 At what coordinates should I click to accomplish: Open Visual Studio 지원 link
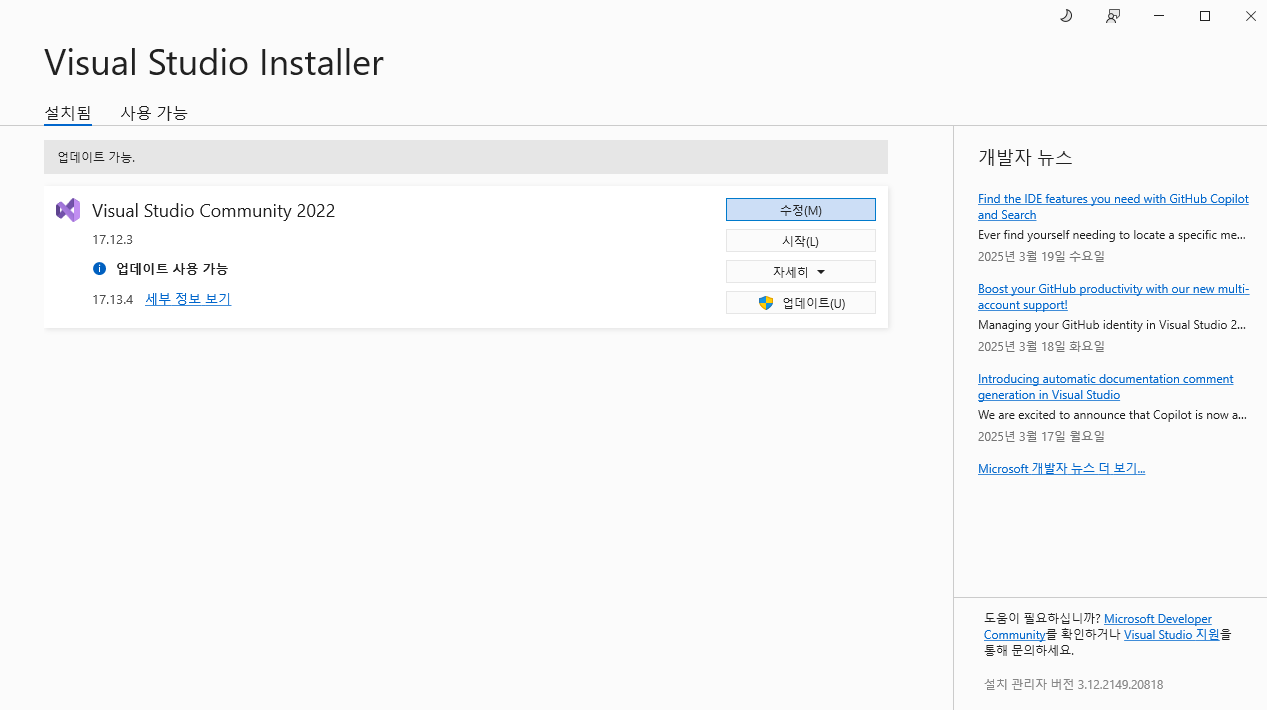1171,634
